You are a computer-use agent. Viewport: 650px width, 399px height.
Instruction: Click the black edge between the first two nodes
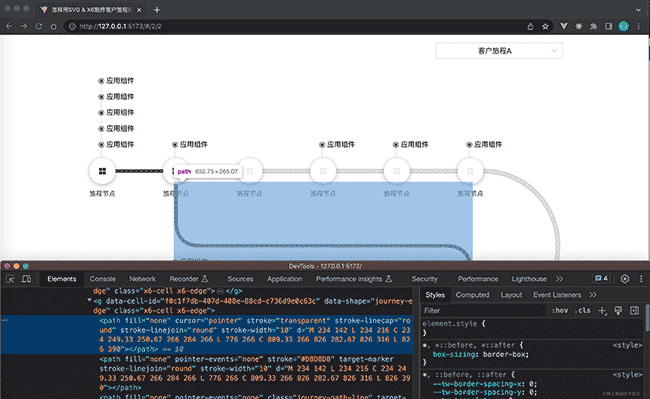139,171
